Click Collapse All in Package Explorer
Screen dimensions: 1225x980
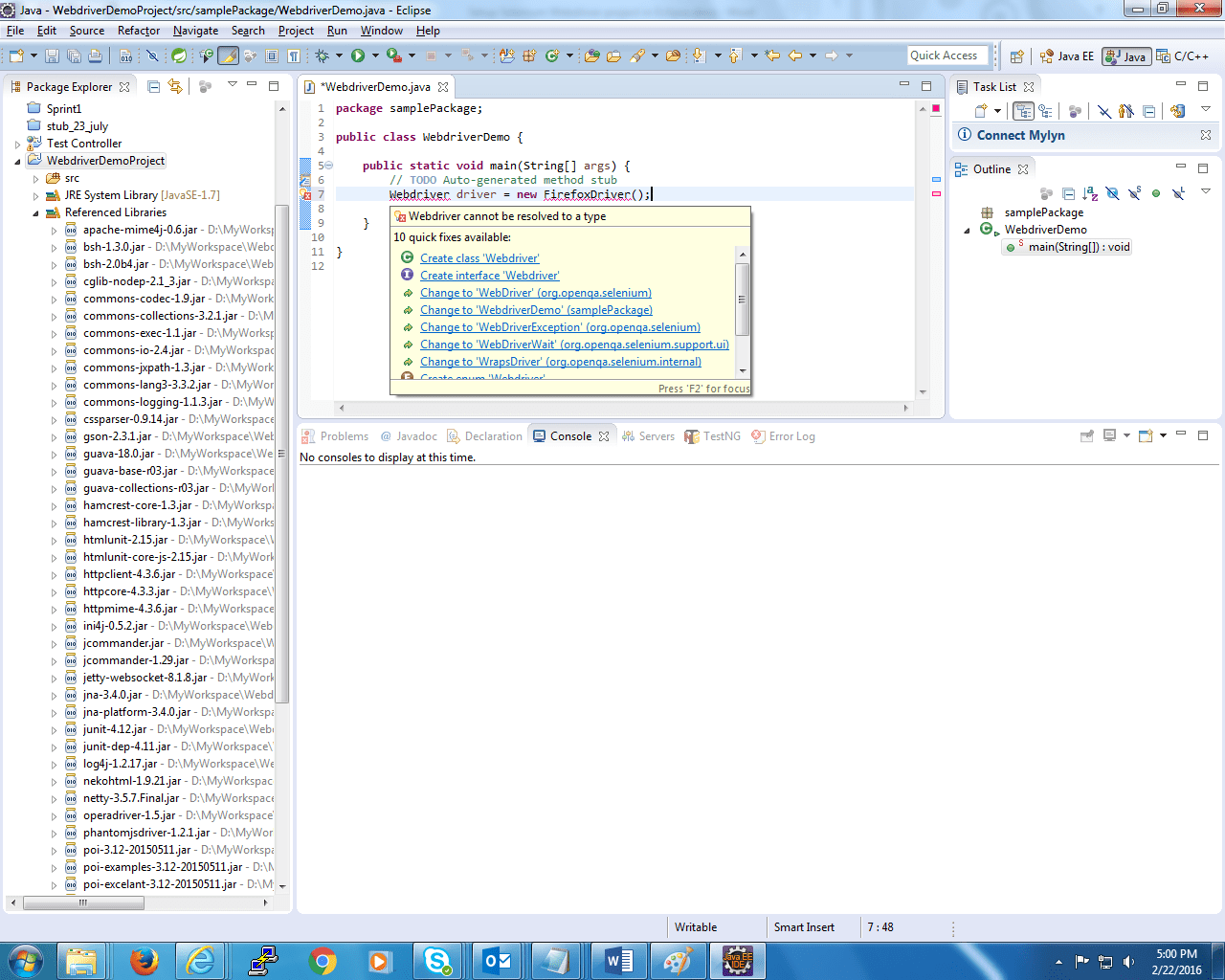coord(153,87)
